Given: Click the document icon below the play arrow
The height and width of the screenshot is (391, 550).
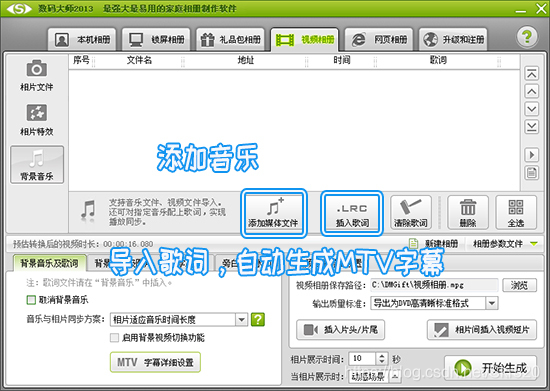Looking at the screenshot, I should click(x=531, y=173).
